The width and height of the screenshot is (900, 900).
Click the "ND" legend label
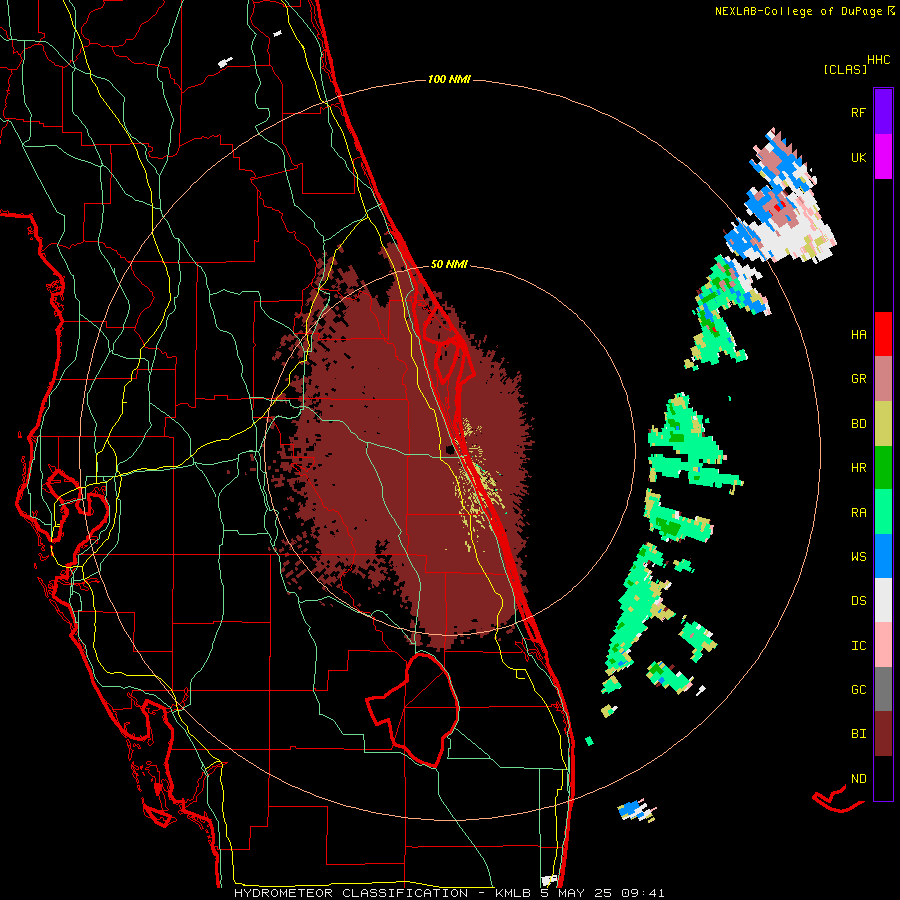pyautogui.click(x=858, y=779)
